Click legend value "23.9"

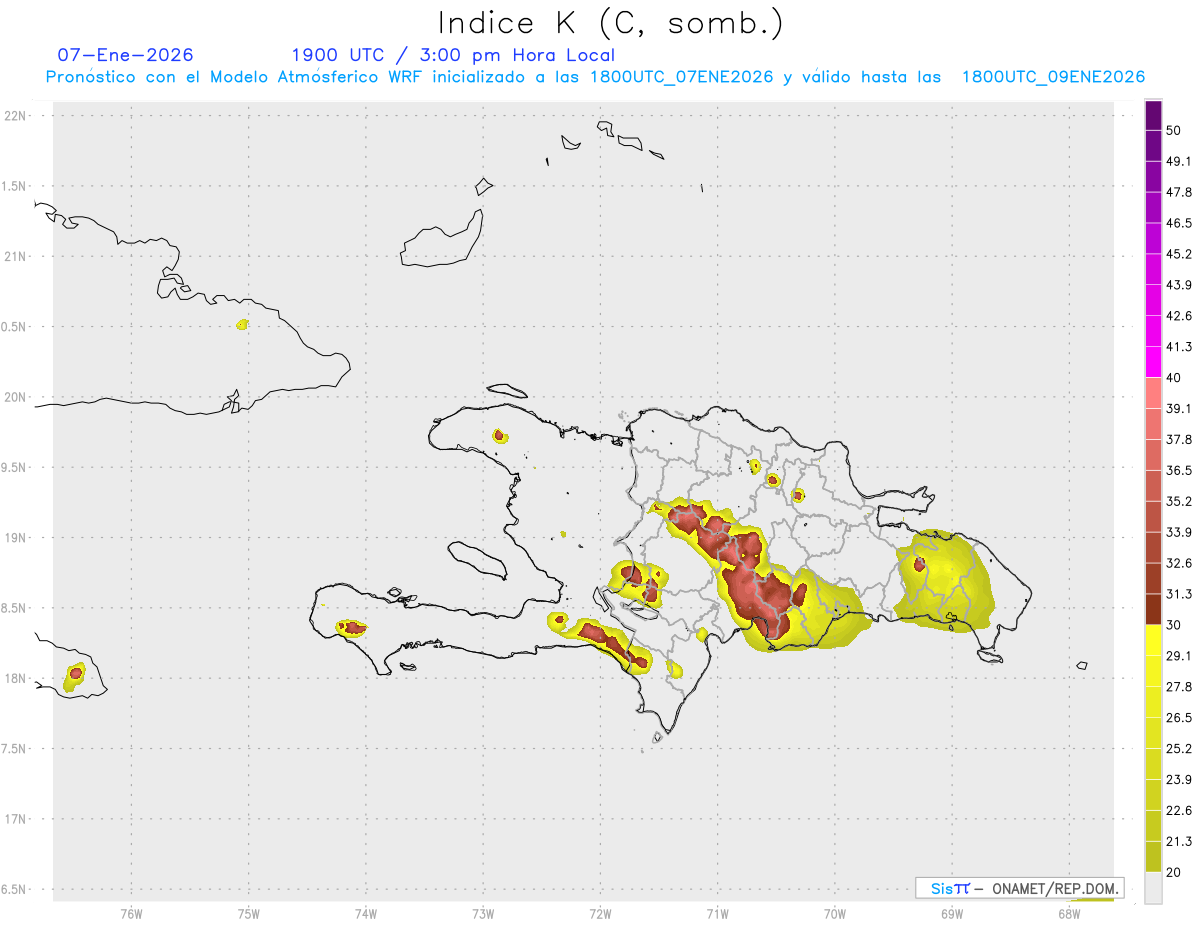1179,780
